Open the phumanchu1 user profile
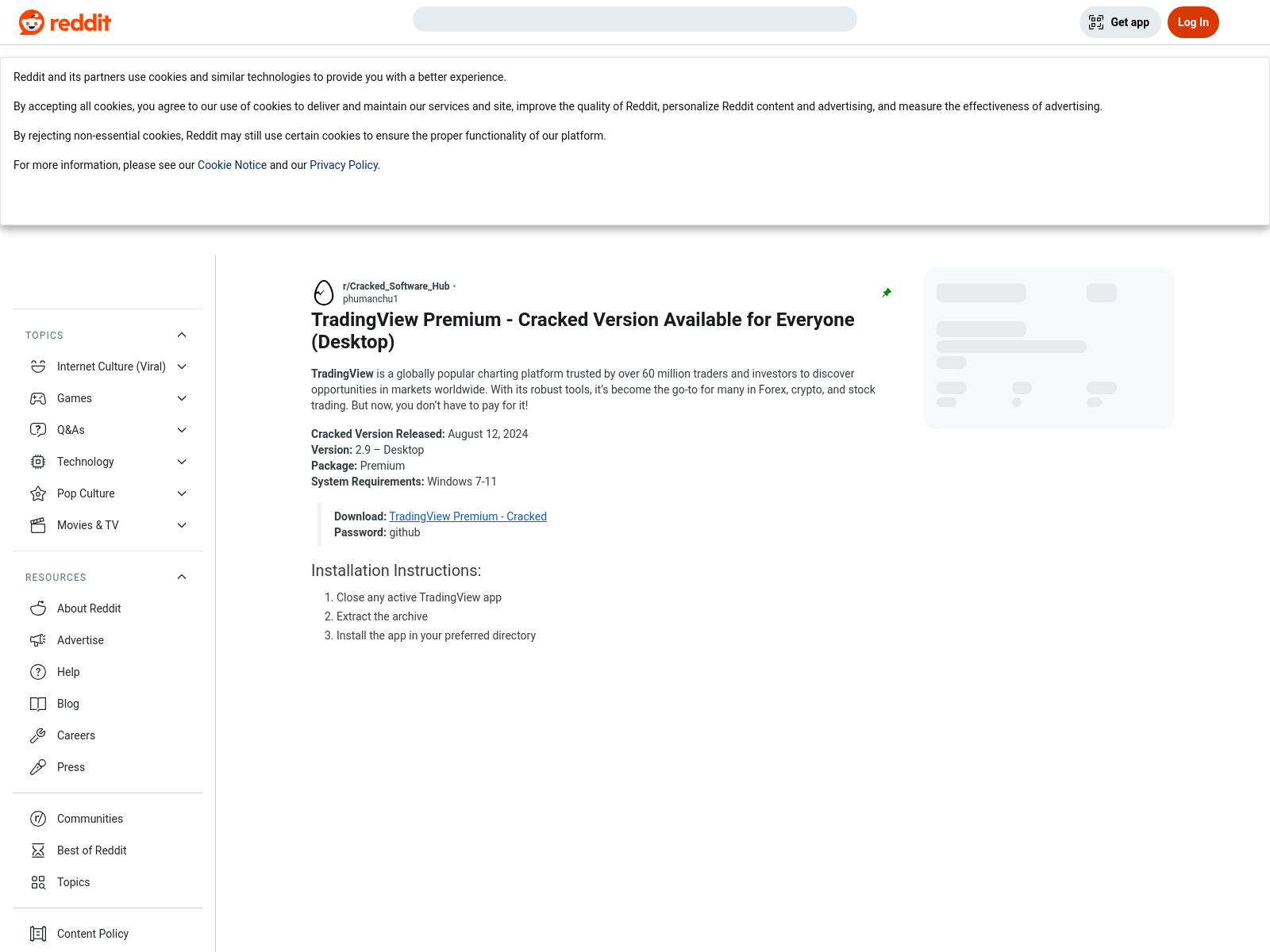1270x952 pixels. [x=370, y=299]
